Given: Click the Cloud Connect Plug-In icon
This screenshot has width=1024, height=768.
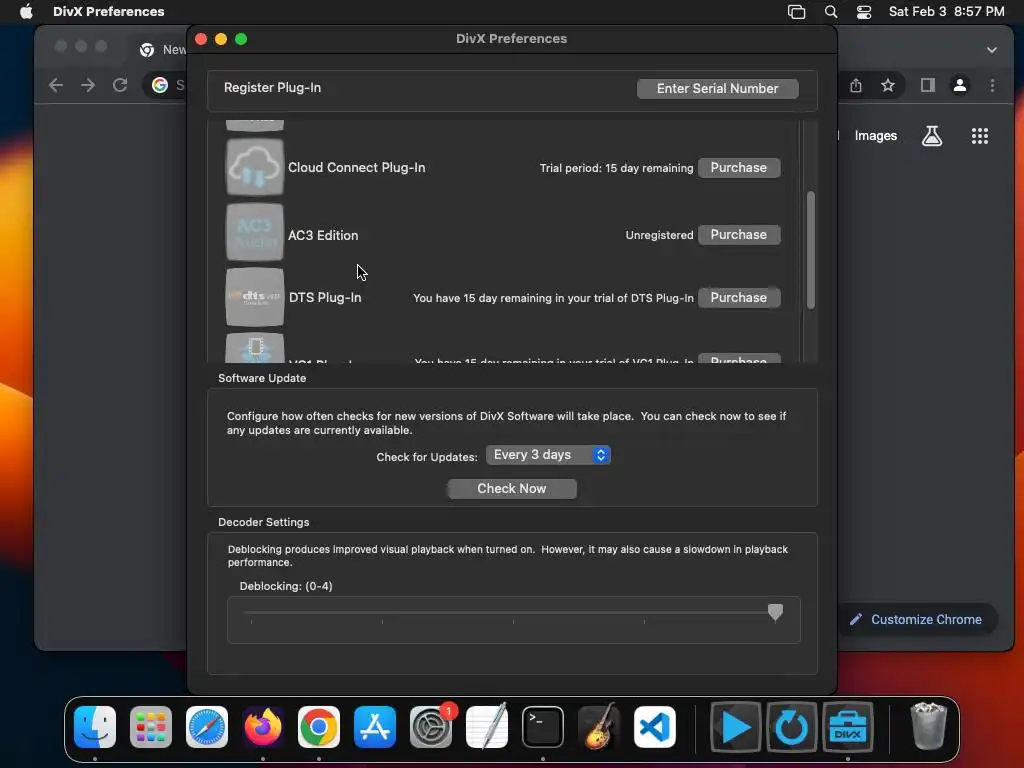Looking at the screenshot, I should (x=255, y=167).
